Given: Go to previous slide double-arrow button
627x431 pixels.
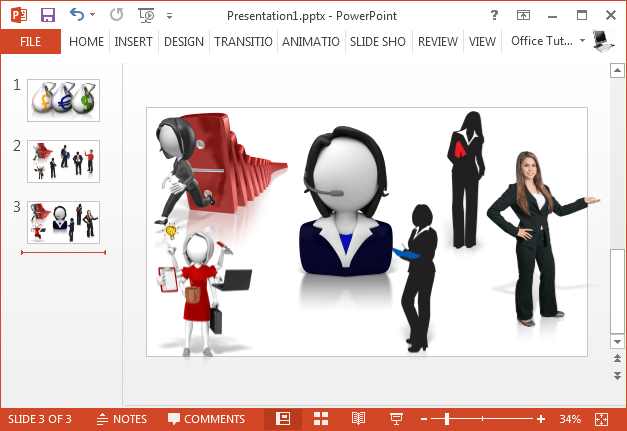Looking at the screenshot, I should click(x=617, y=358).
